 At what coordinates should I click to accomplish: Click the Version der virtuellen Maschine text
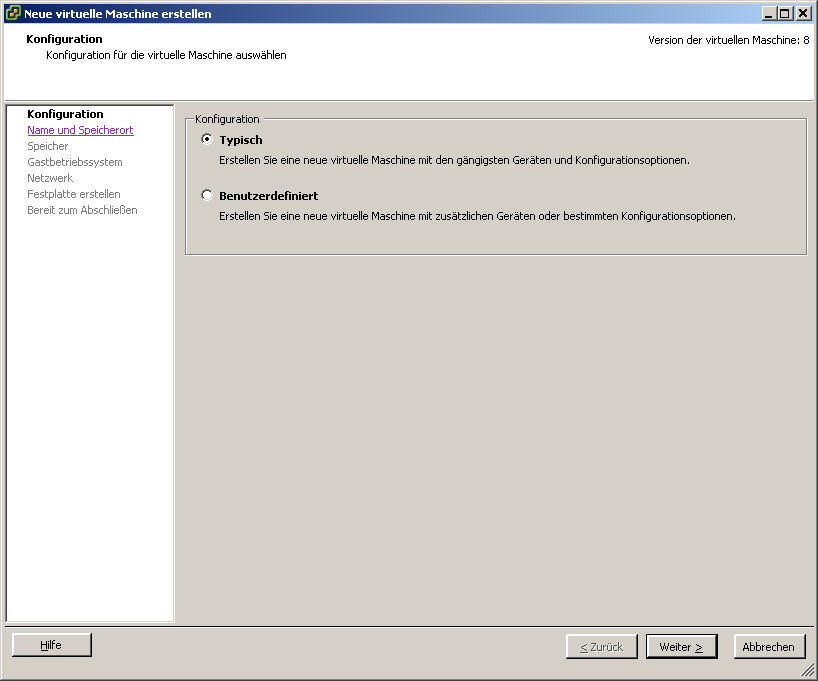coord(728,40)
